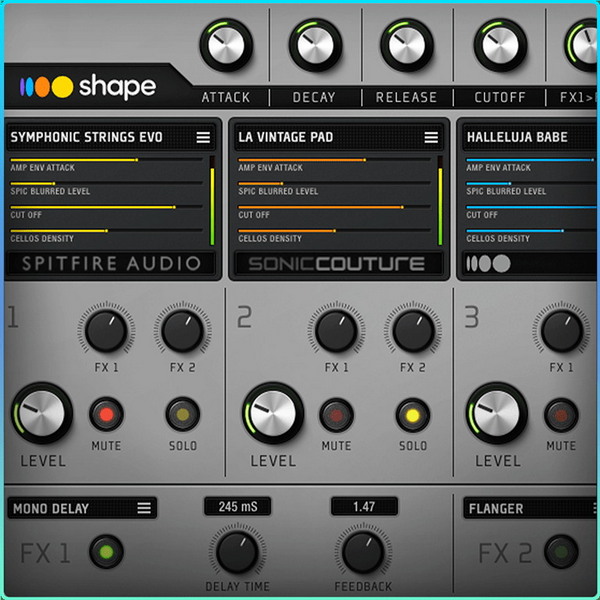Click LA Vintage Pad Cut Off slider
Viewport: 600px width, 600px height.
coord(334,207)
